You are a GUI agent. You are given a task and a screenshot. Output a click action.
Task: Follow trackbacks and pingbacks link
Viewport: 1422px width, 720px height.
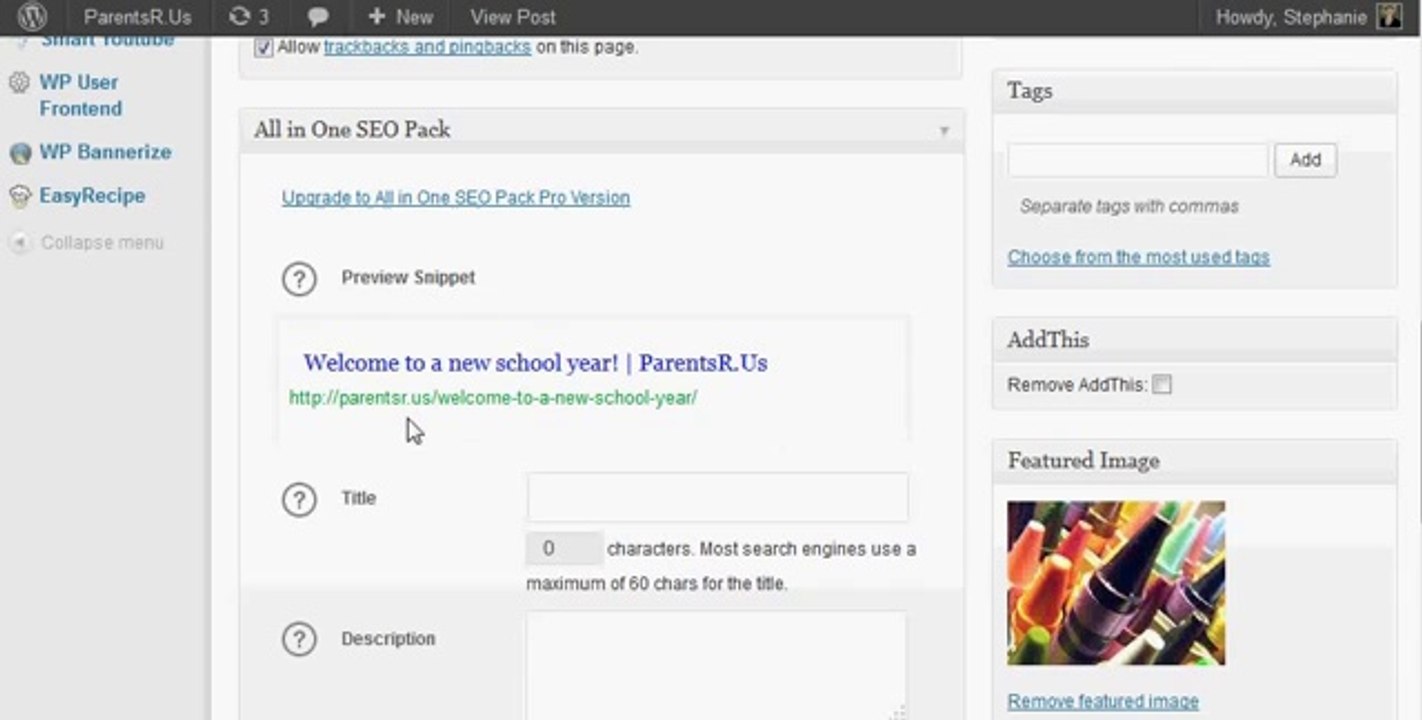pos(427,47)
